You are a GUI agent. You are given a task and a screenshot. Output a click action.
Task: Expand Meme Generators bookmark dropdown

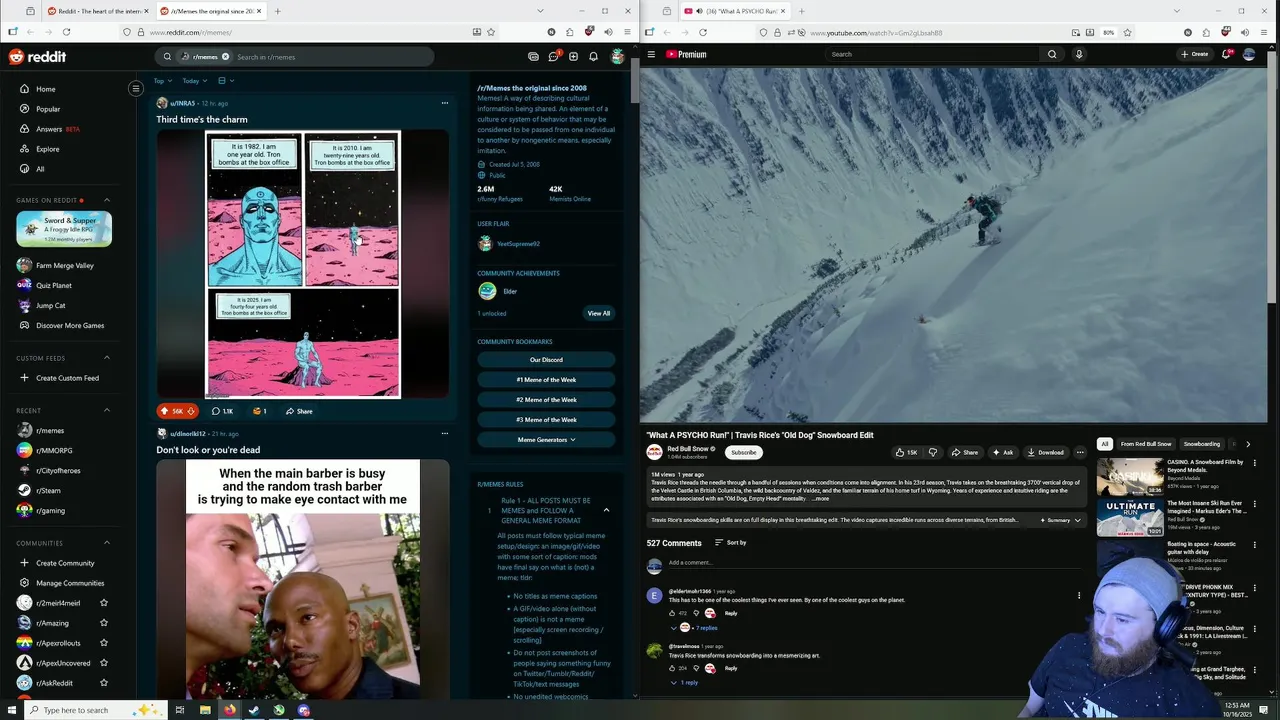546,440
